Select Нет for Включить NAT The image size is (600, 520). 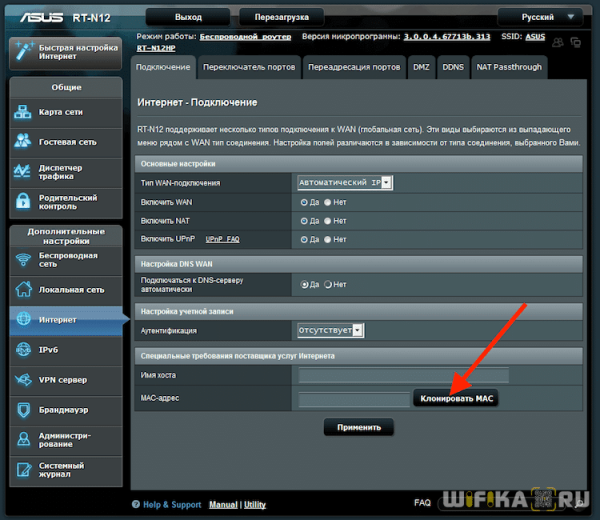[x=328, y=221]
